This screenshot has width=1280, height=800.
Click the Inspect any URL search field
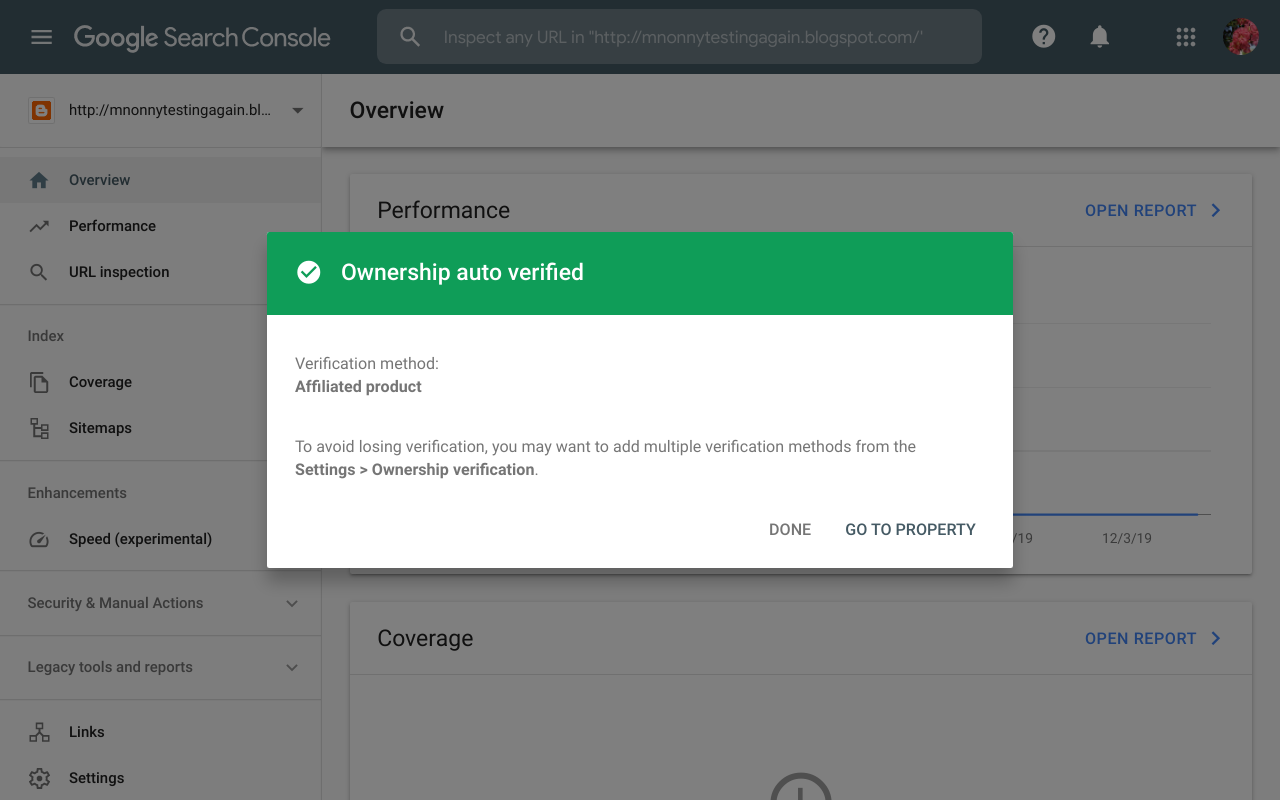coord(682,37)
